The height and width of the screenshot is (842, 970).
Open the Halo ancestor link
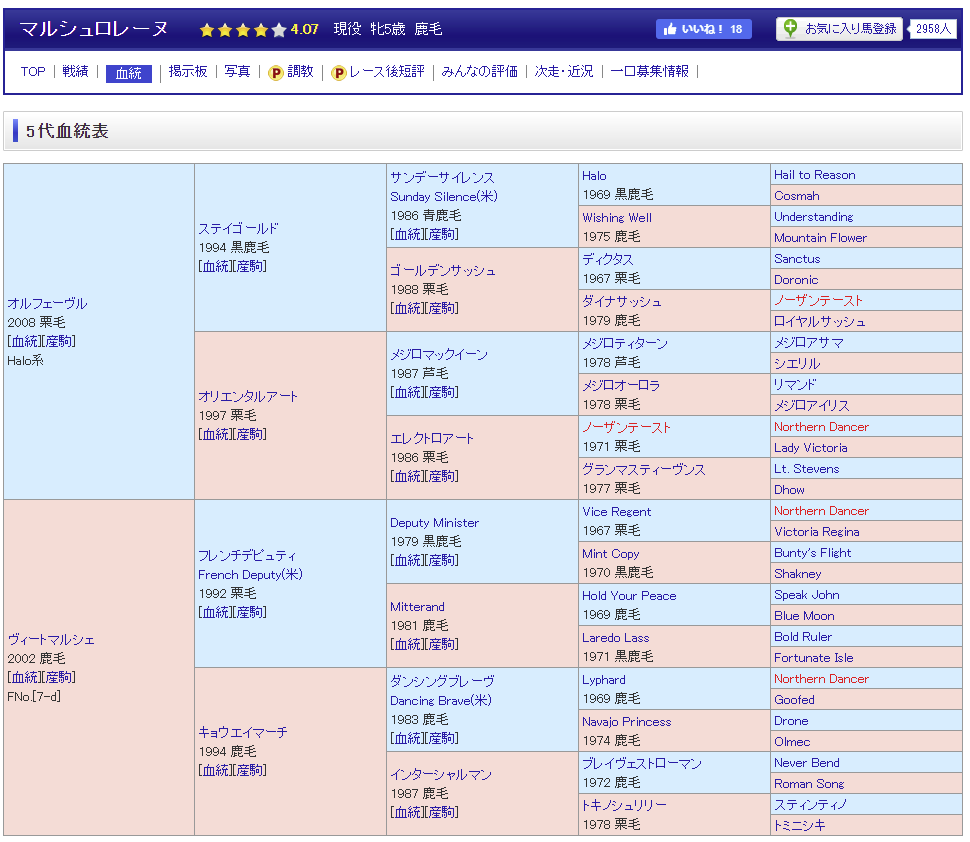pos(594,176)
